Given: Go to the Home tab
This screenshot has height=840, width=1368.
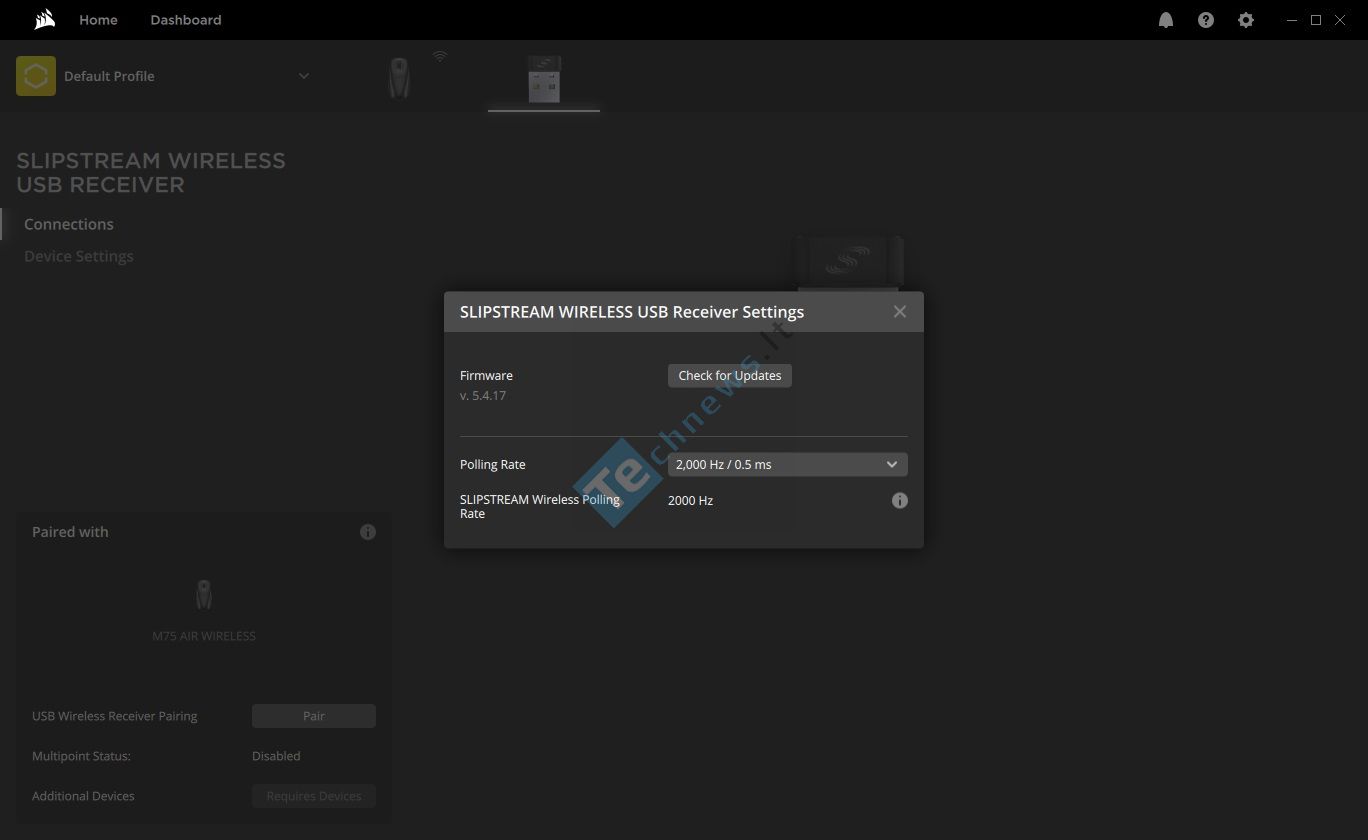Looking at the screenshot, I should [x=98, y=20].
